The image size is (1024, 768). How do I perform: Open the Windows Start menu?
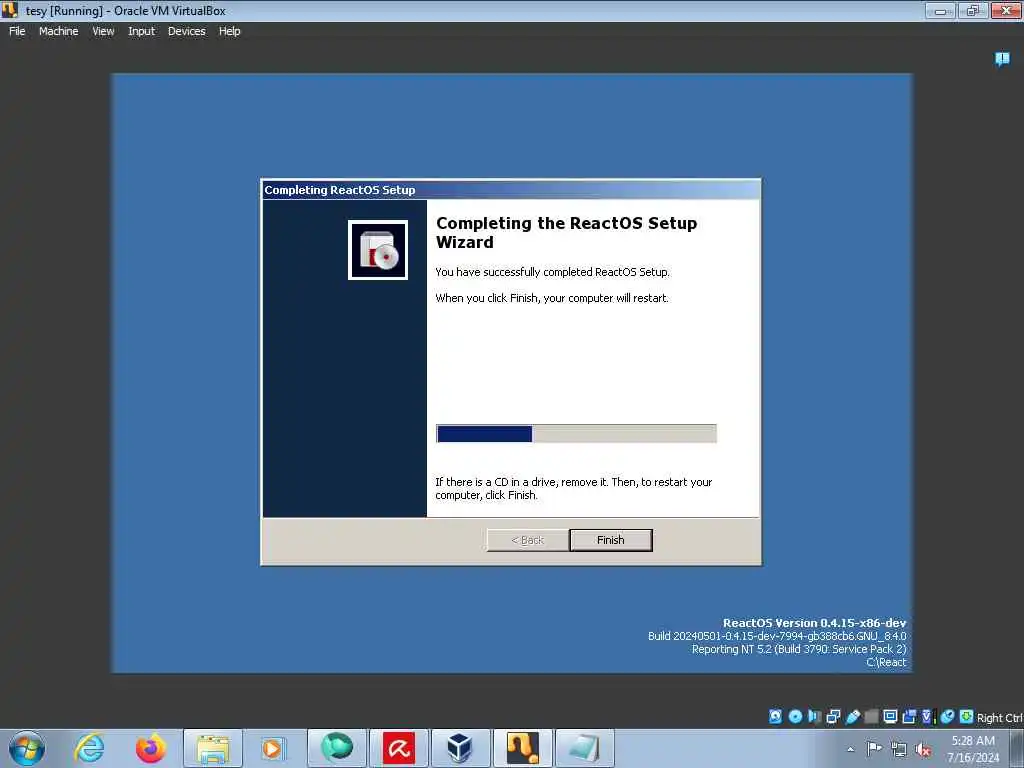pyautogui.click(x=27, y=748)
